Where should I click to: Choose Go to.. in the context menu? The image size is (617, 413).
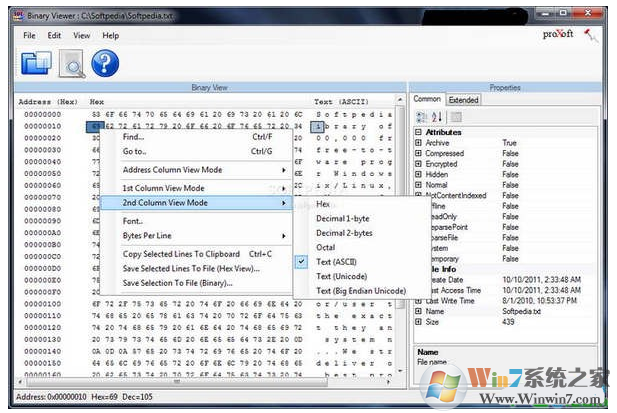point(197,151)
